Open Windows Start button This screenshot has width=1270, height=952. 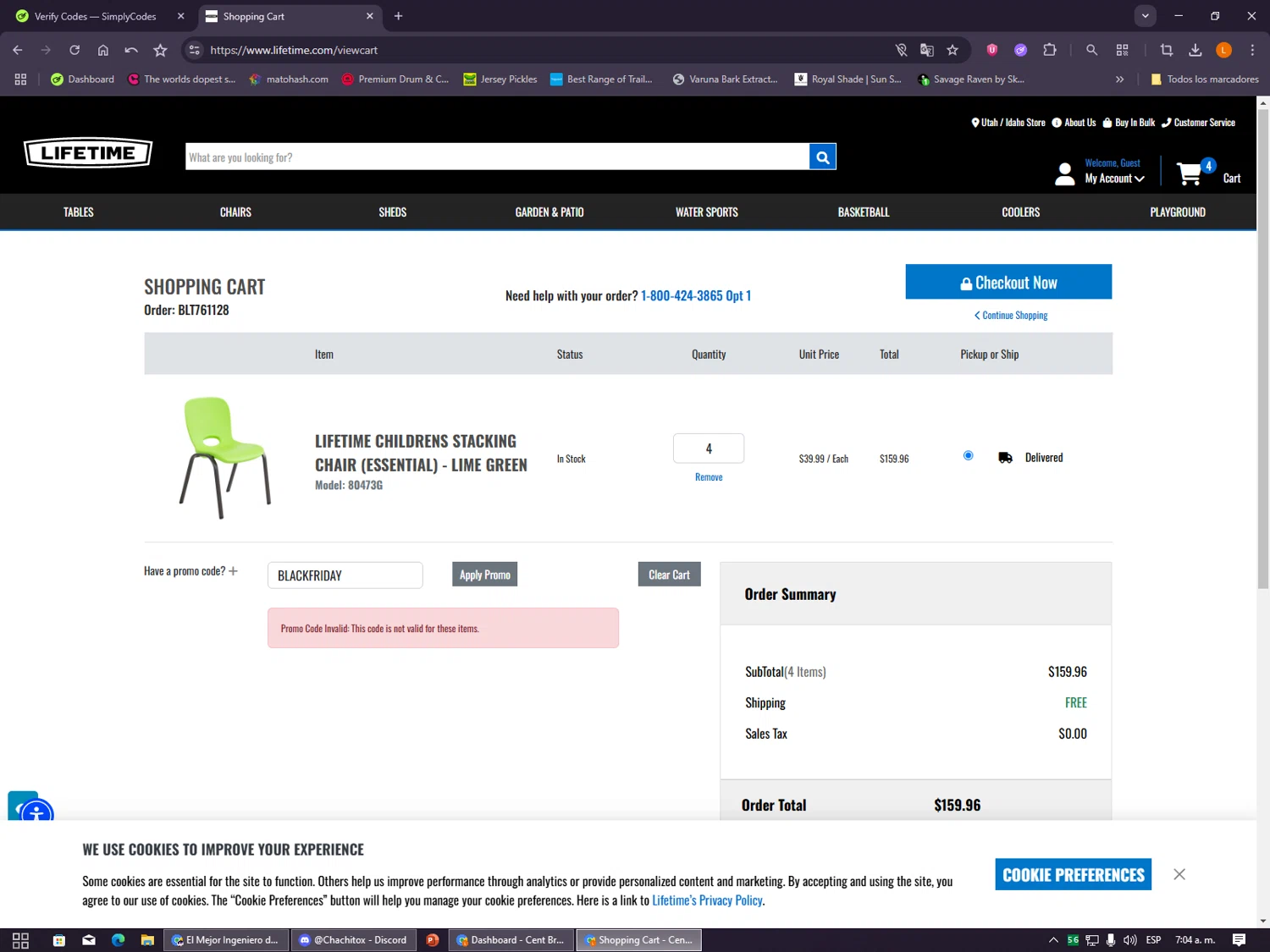[x=21, y=940]
